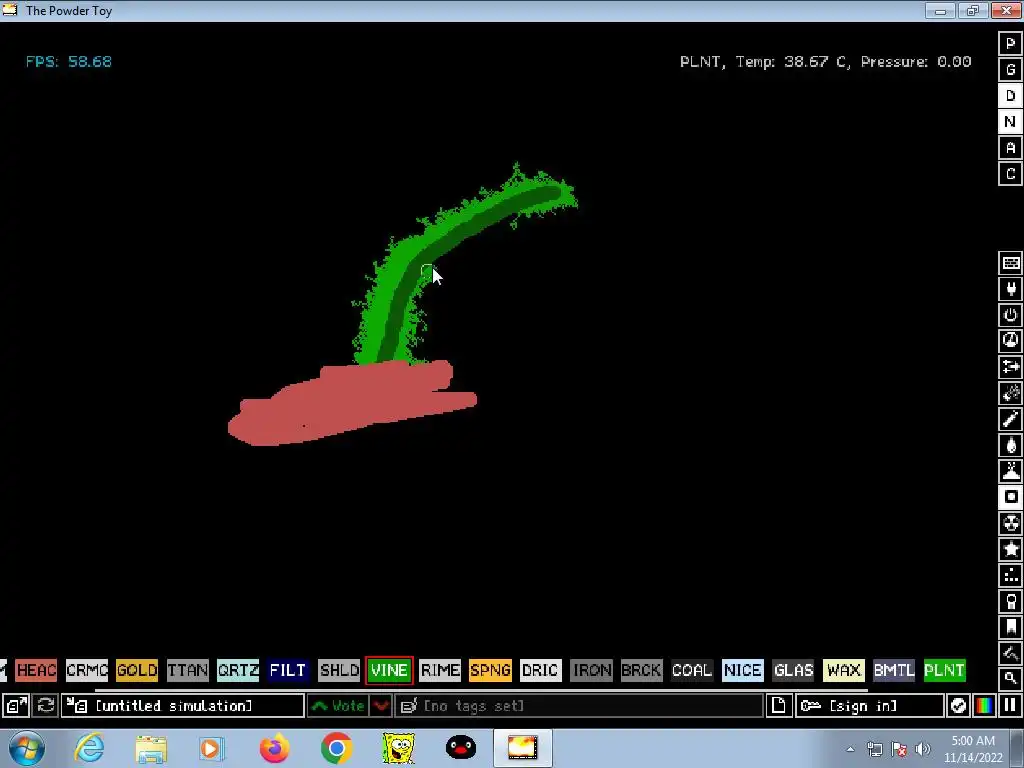Toggle the A ambient heat option
1024x768 pixels.
tap(1010, 148)
